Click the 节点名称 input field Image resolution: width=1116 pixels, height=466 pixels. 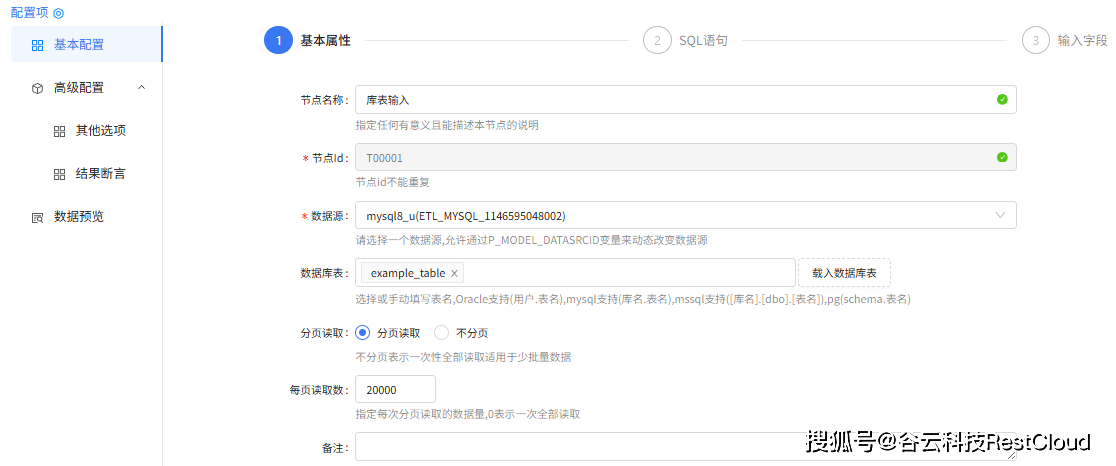[670, 100]
